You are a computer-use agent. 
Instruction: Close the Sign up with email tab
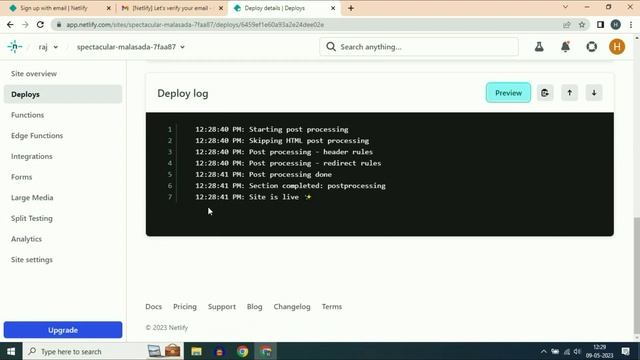point(109,8)
